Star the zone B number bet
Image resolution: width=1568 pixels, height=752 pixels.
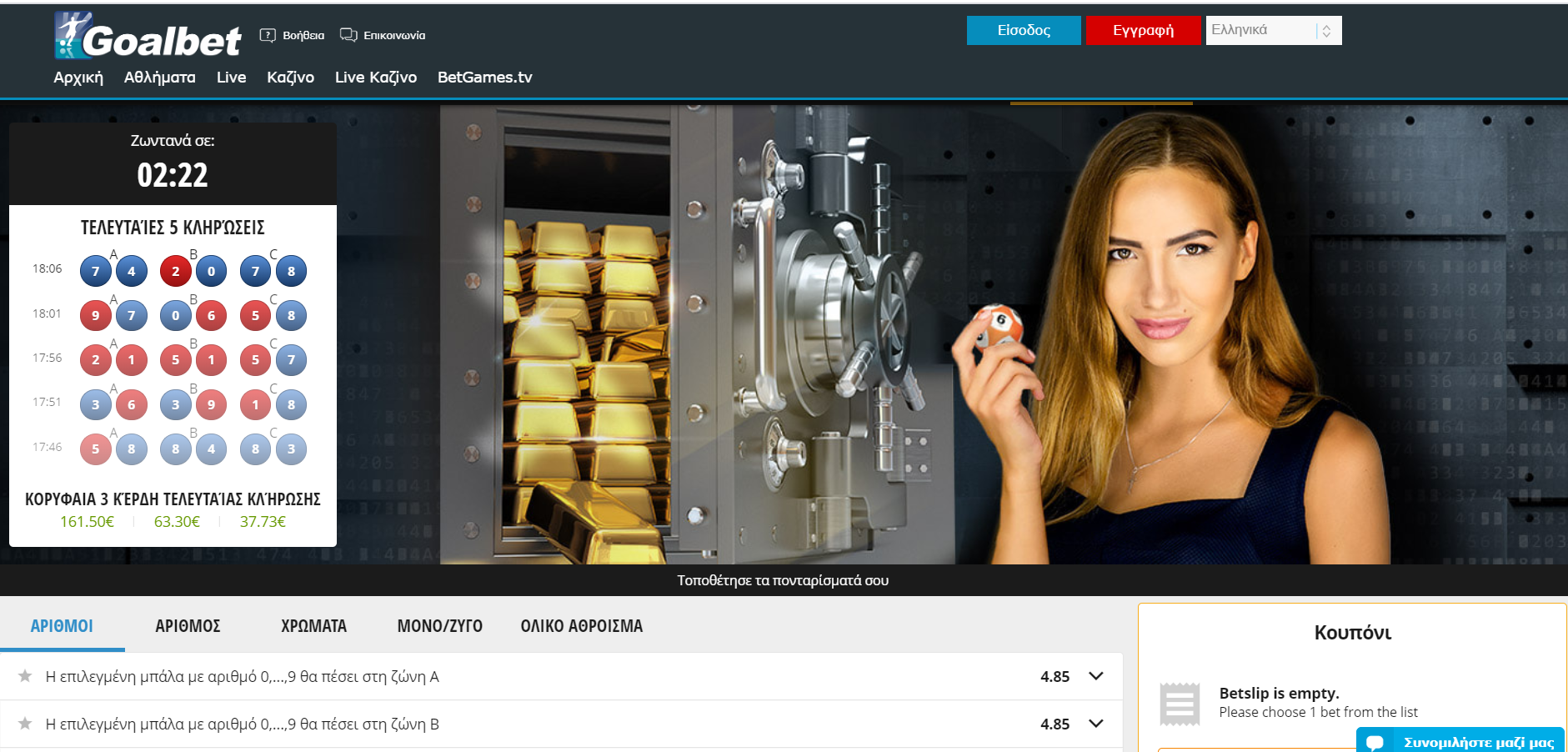(x=25, y=724)
